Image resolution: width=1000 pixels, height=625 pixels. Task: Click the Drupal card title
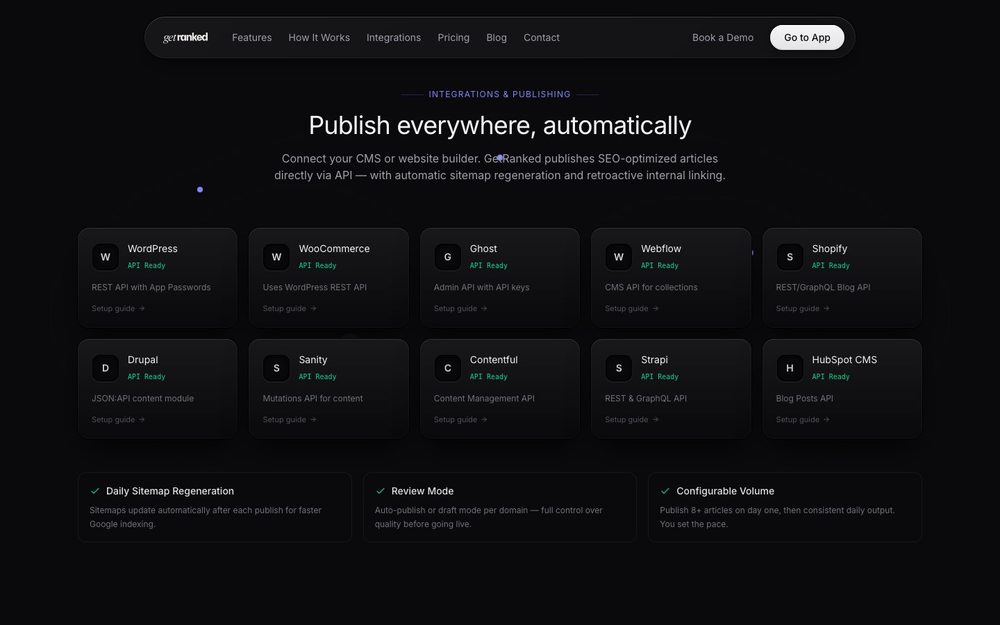point(143,360)
